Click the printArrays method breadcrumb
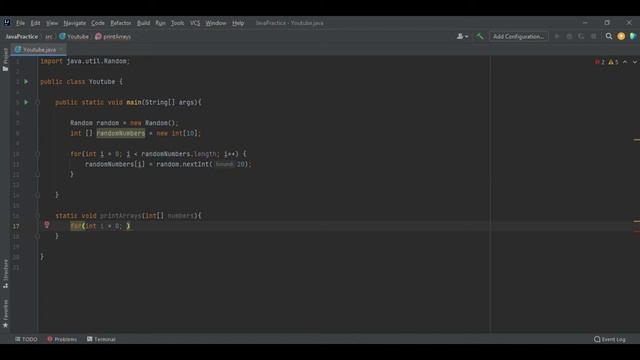 coord(113,37)
